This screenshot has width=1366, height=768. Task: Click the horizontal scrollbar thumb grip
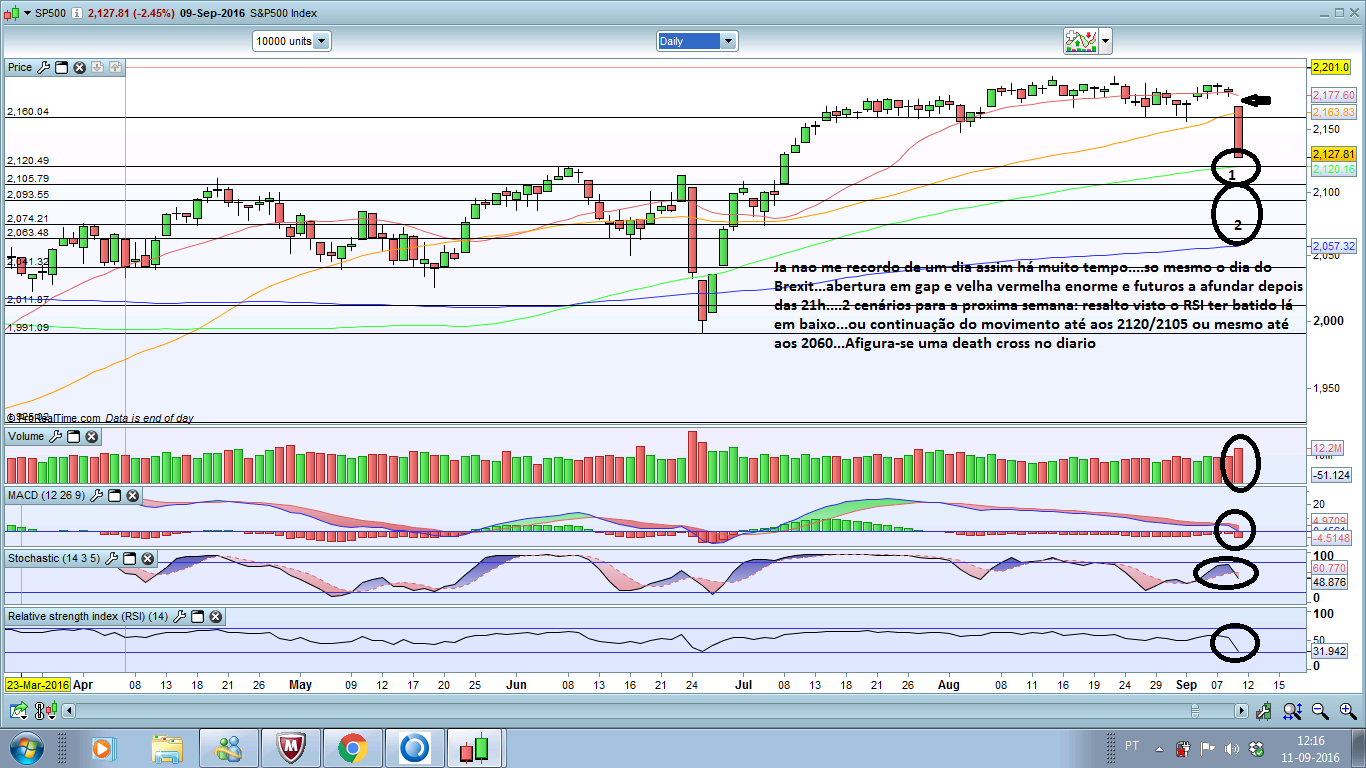point(1194,710)
